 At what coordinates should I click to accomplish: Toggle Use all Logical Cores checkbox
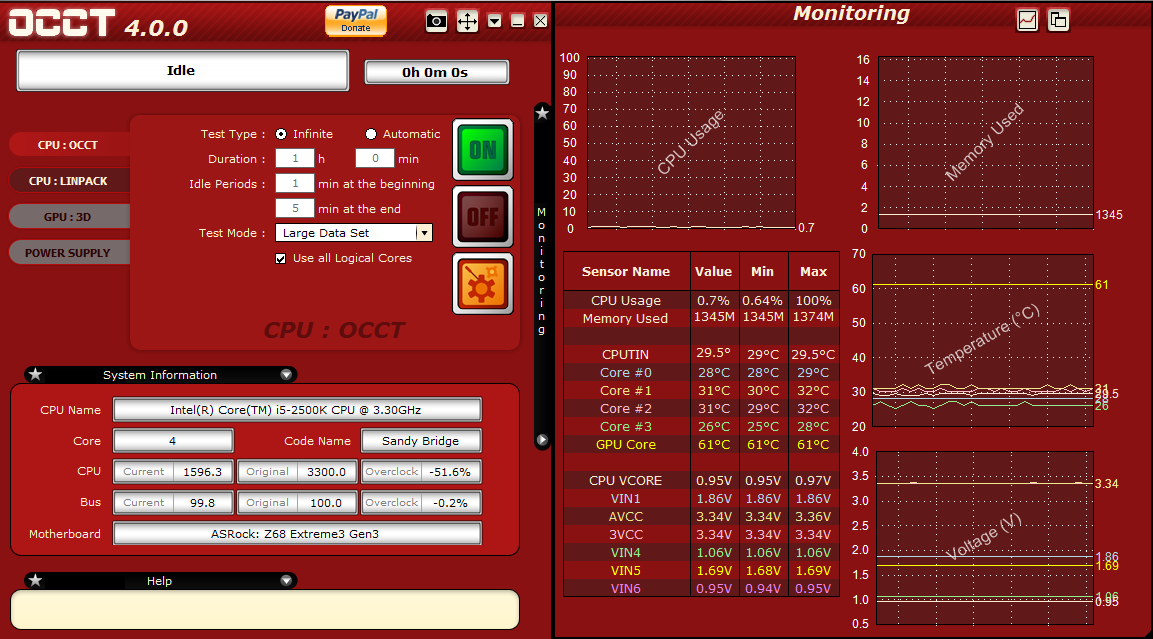281,258
